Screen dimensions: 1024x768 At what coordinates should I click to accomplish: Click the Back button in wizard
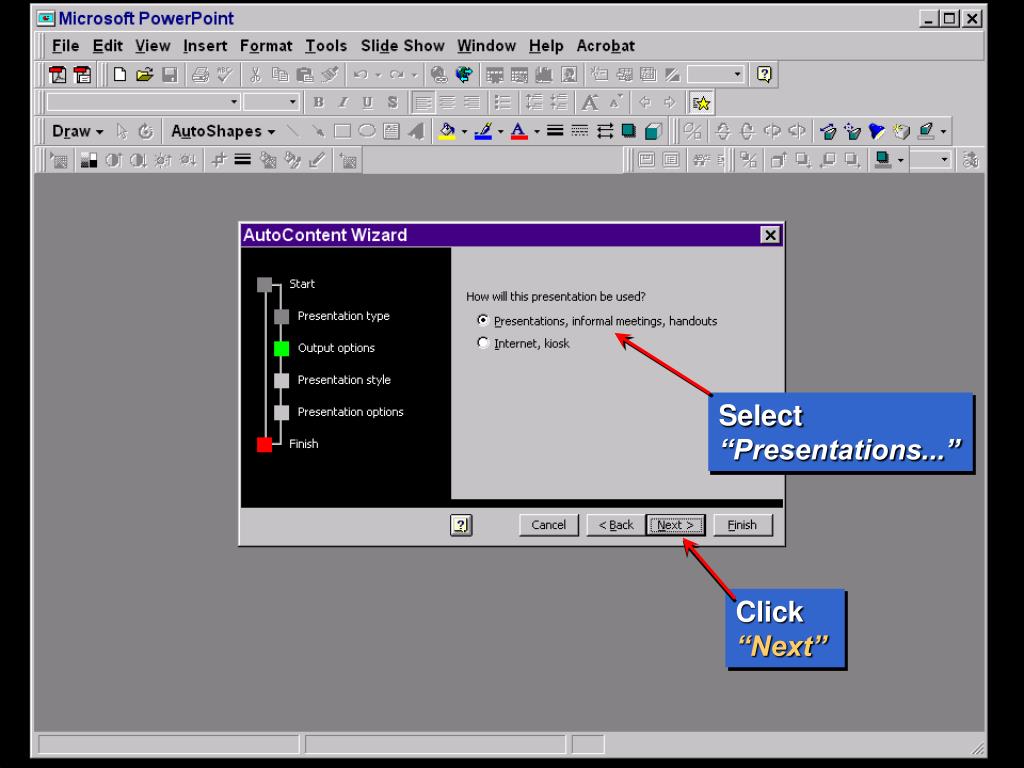pyautogui.click(x=616, y=525)
